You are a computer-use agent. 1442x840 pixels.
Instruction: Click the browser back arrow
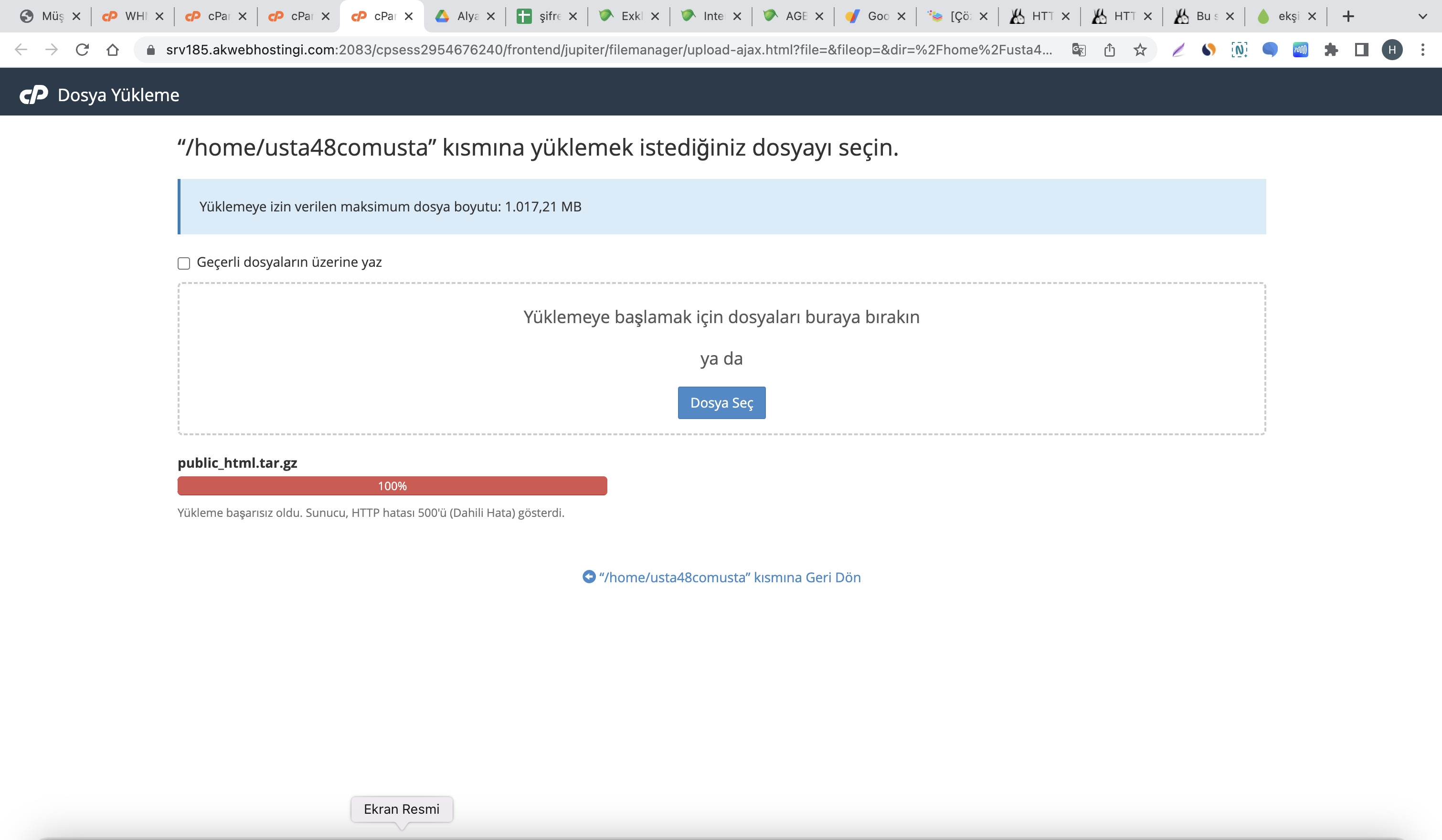click(21, 50)
